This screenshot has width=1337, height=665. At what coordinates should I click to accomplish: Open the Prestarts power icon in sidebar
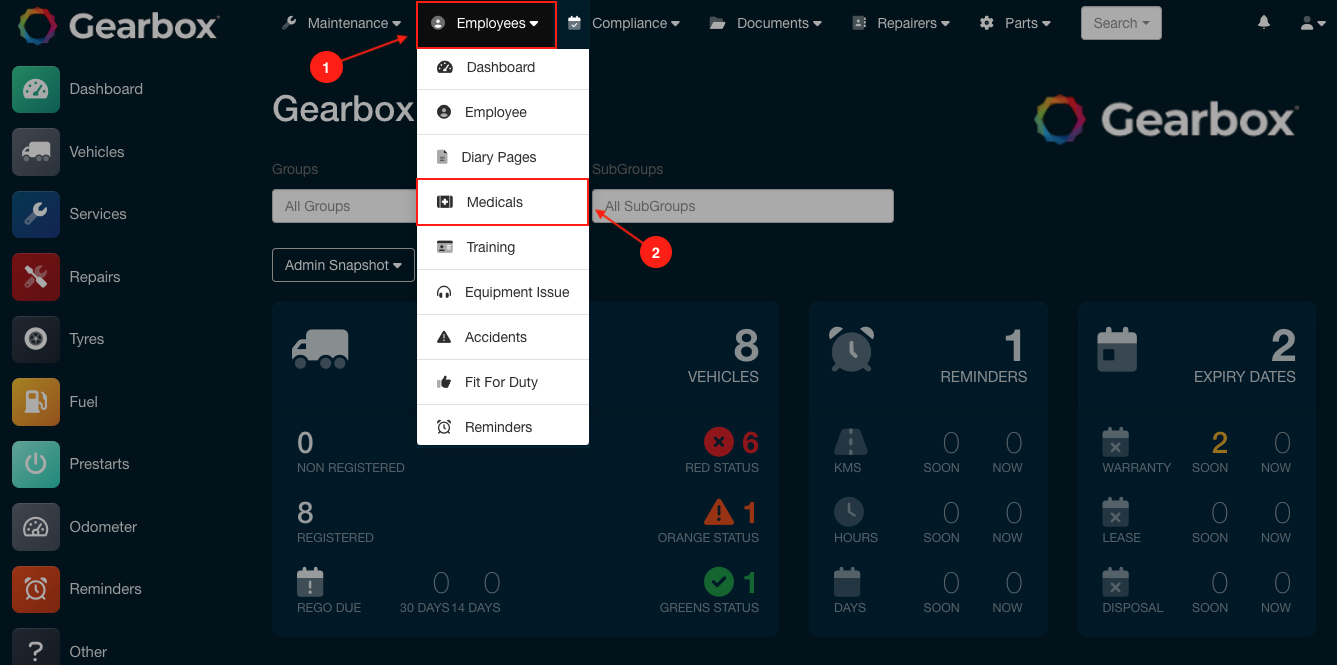tap(36, 464)
